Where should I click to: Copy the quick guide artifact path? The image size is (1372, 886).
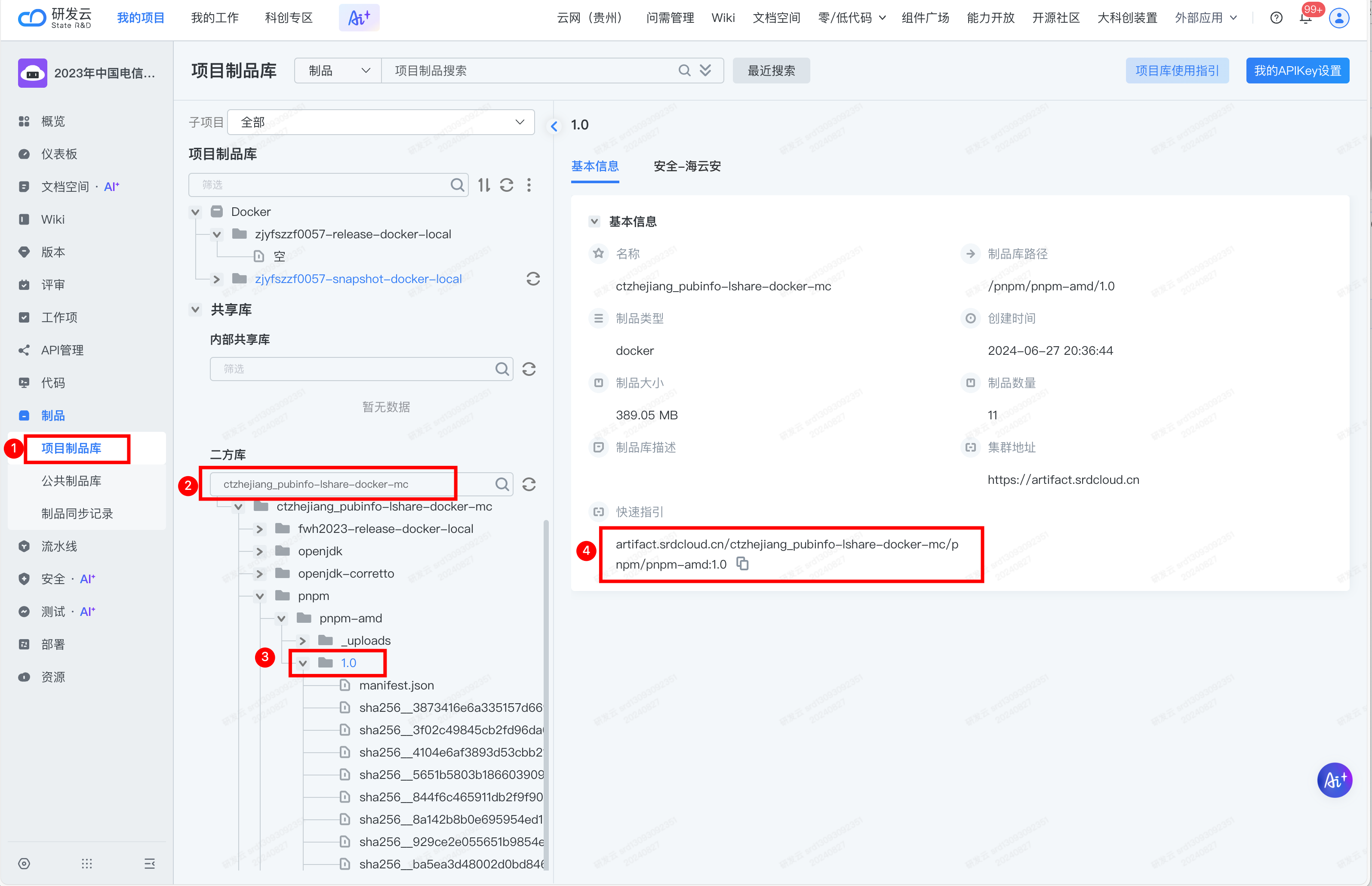coord(743,564)
